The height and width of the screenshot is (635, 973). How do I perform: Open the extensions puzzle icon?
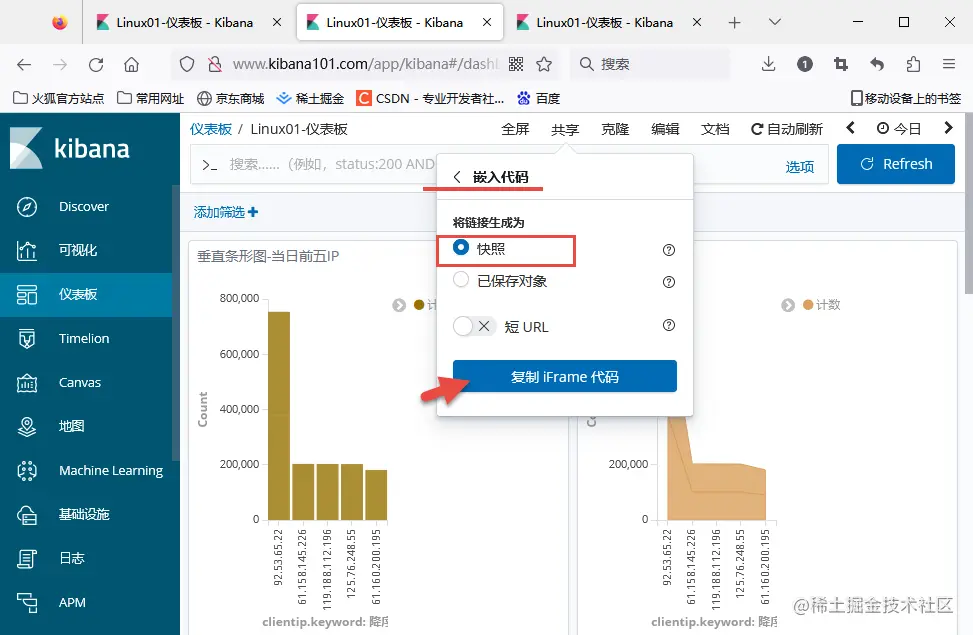coord(913,64)
